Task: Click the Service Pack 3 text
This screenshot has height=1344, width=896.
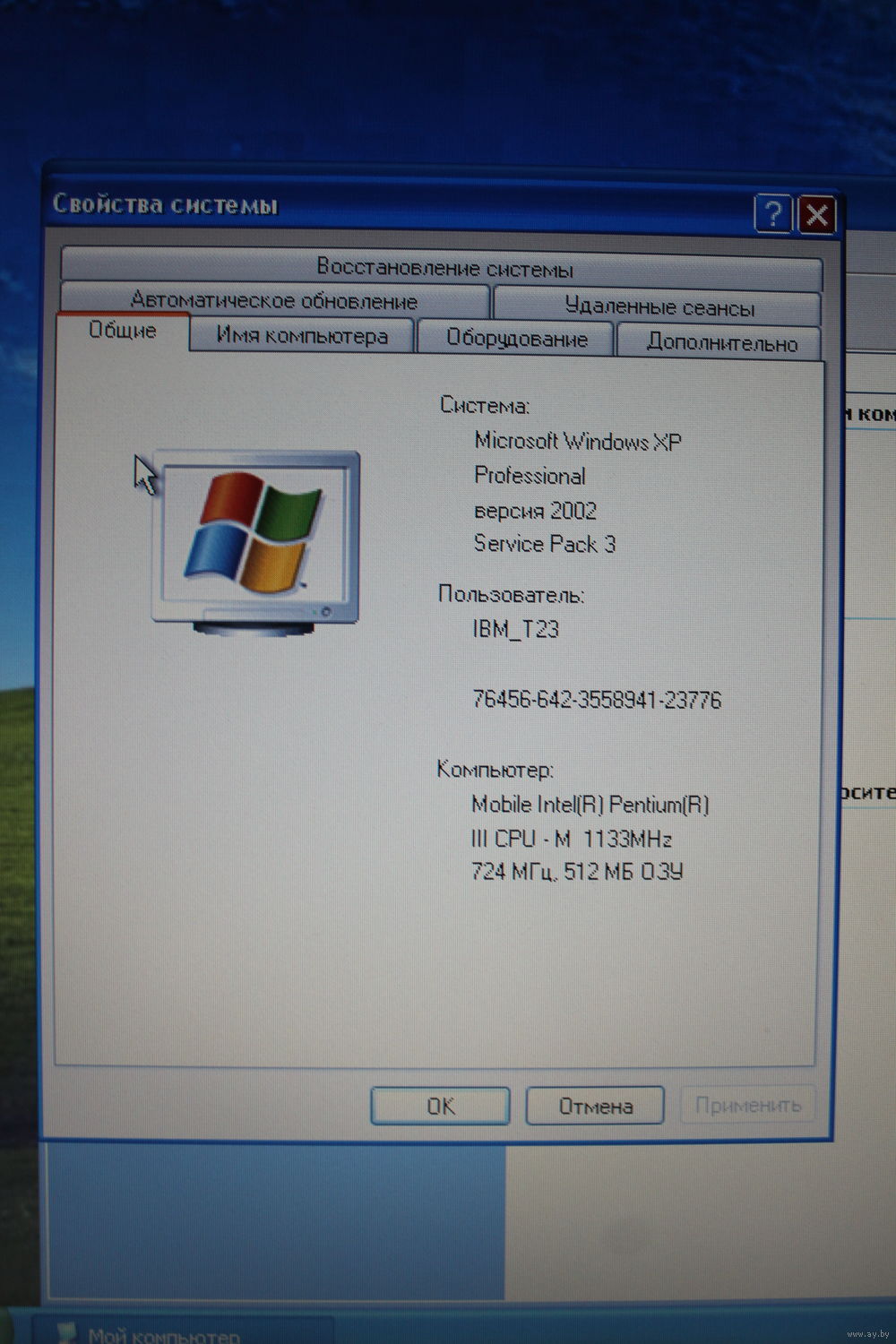Action: [x=545, y=544]
